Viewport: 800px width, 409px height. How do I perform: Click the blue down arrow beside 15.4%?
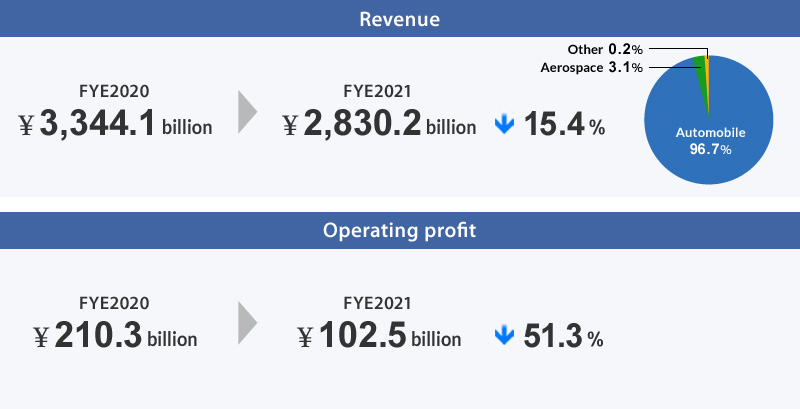pyautogui.click(x=505, y=124)
